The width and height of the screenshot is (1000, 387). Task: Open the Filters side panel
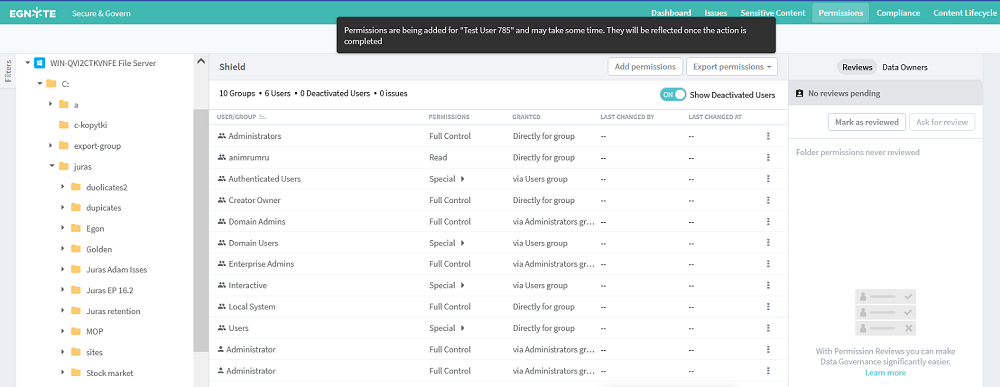pyautogui.click(x=8, y=71)
